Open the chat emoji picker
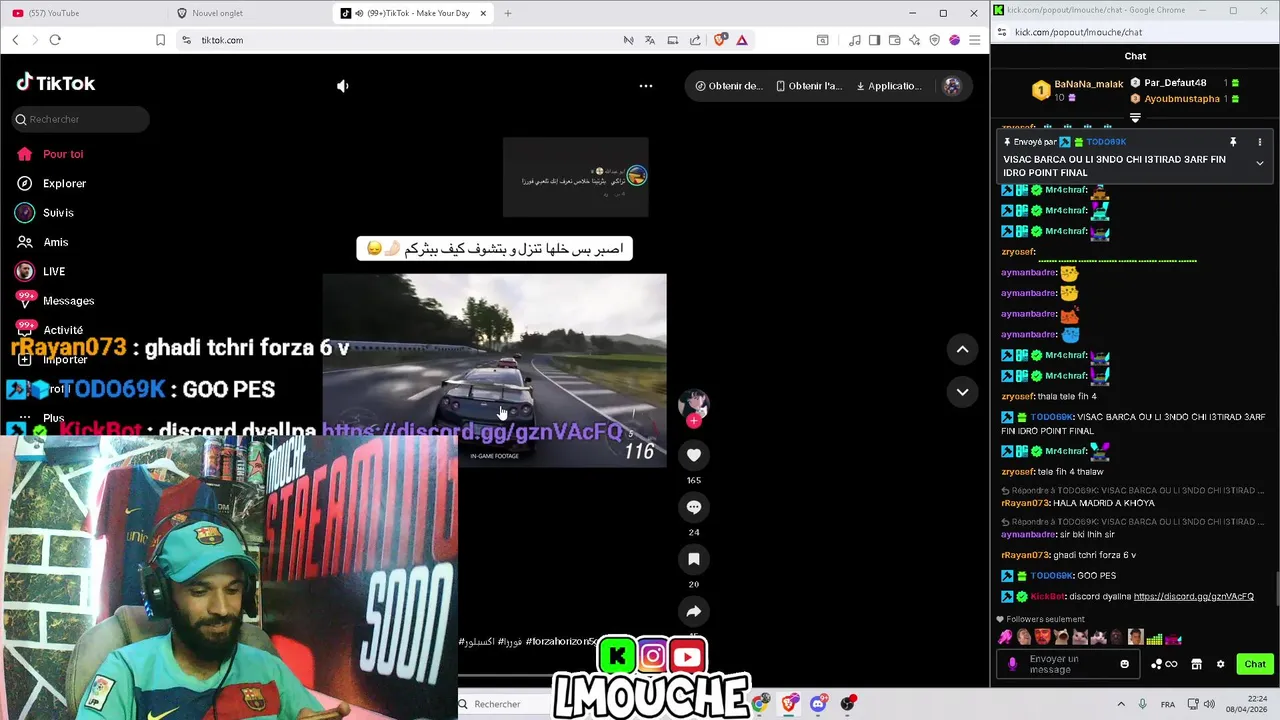 tap(1124, 664)
